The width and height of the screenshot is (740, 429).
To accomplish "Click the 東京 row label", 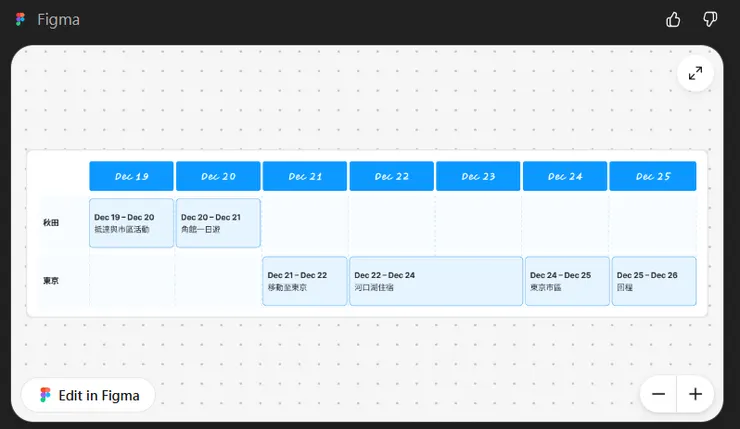I will pyautogui.click(x=51, y=281).
